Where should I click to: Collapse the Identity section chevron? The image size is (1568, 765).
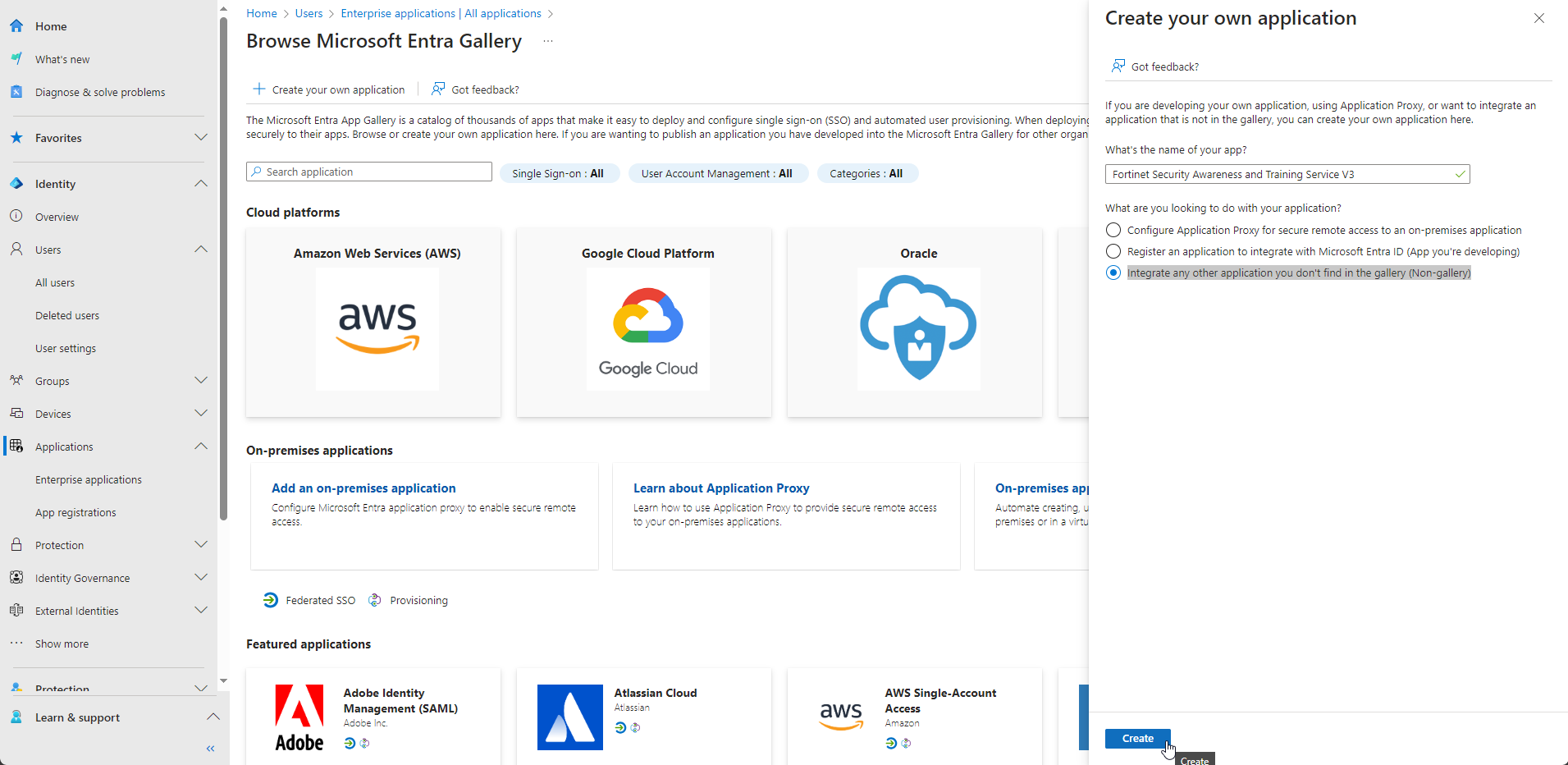pos(201,183)
